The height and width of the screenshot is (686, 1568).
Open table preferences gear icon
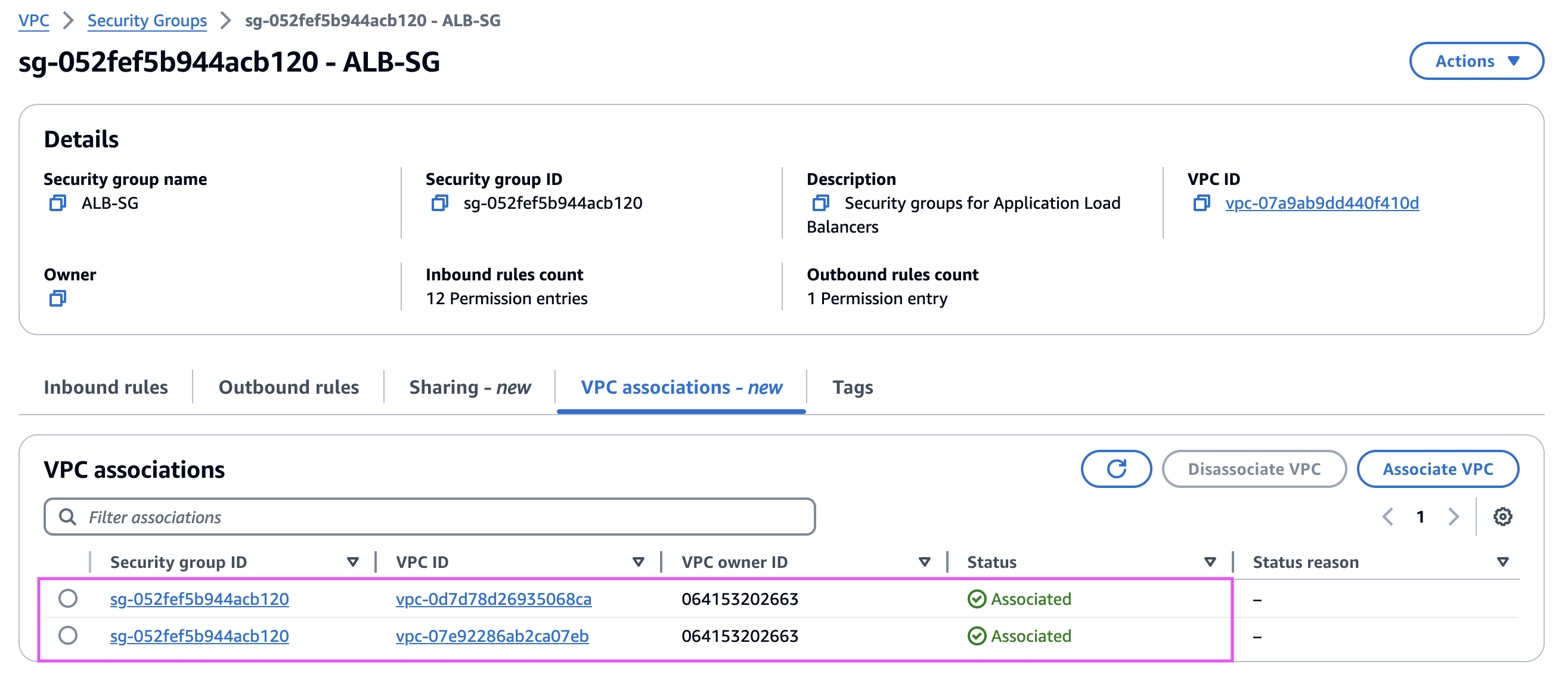coord(1502,517)
